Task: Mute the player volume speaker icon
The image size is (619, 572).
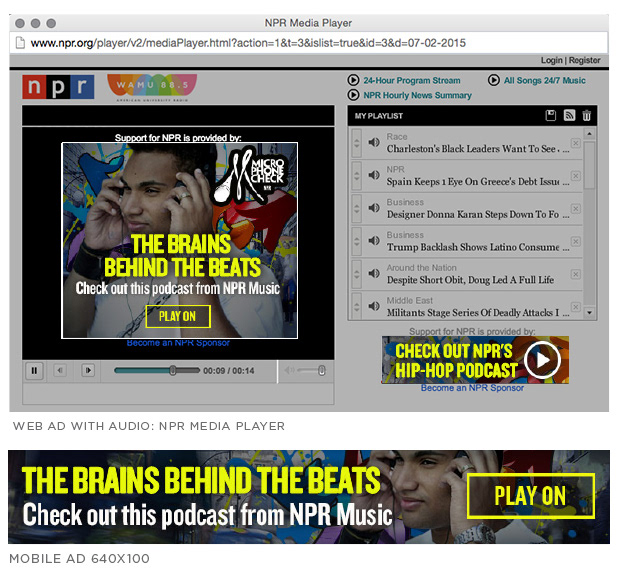Action: [x=289, y=370]
